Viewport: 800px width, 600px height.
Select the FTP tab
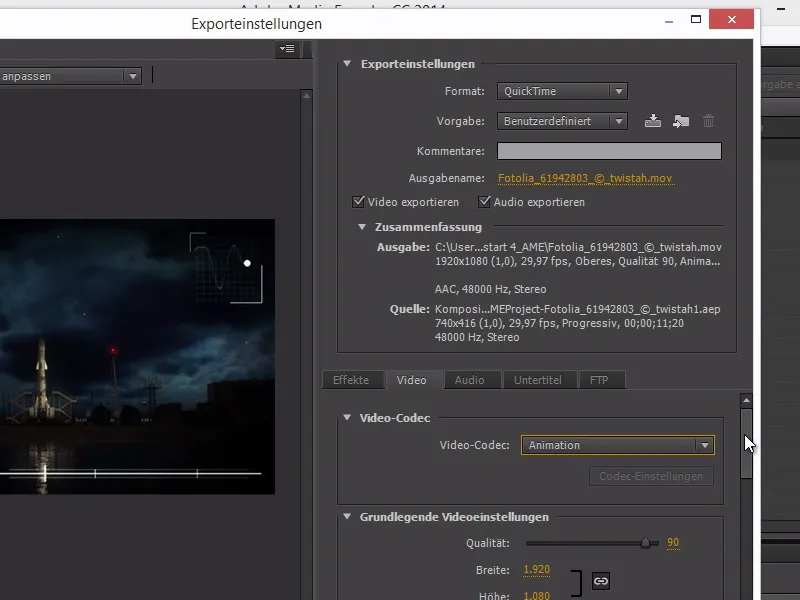pos(601,380)
